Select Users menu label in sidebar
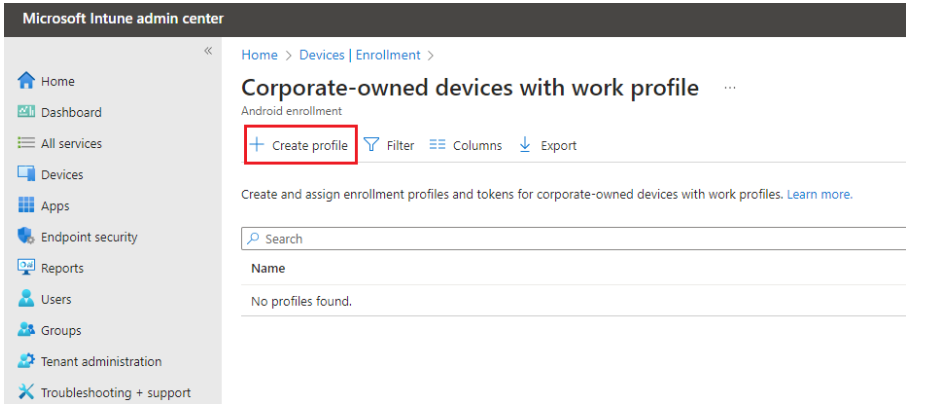This screenshot has height=406, width=945. [x=56, y=299]
